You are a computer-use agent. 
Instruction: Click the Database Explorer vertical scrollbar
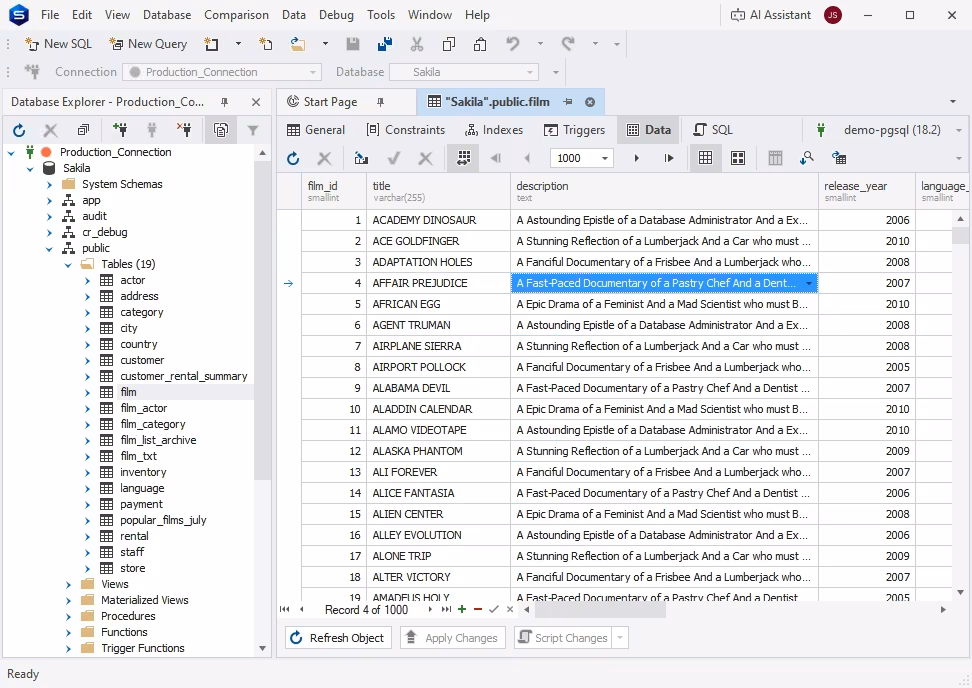(262, 319)
